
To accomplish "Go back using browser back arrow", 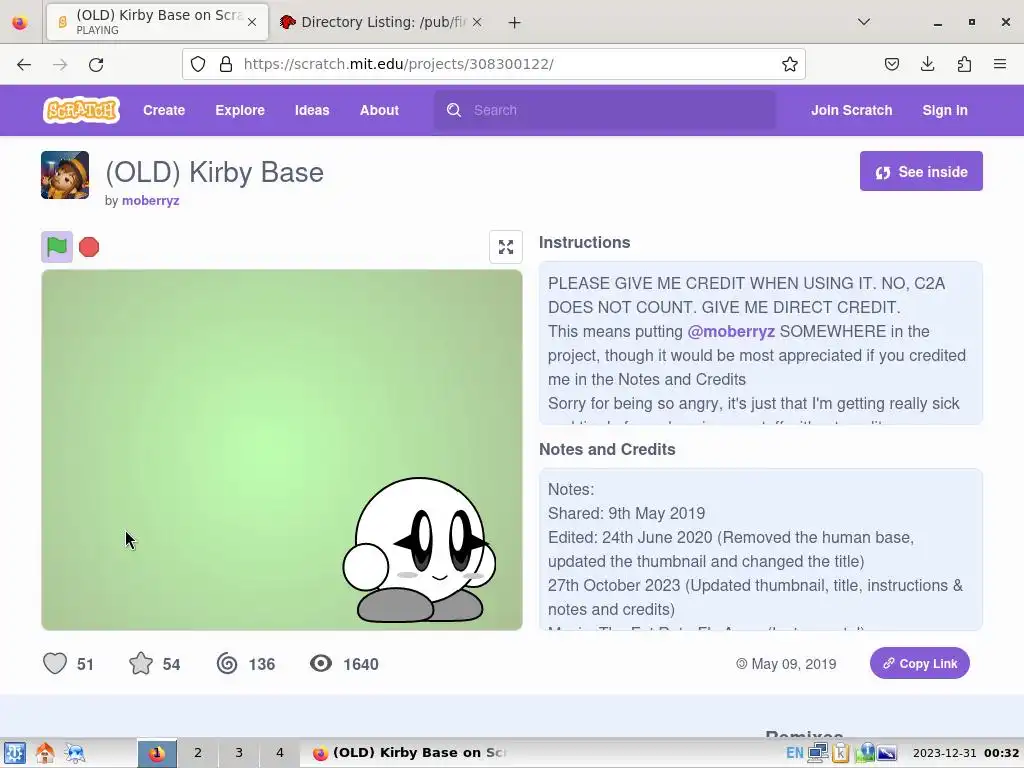I will [24, 64].
